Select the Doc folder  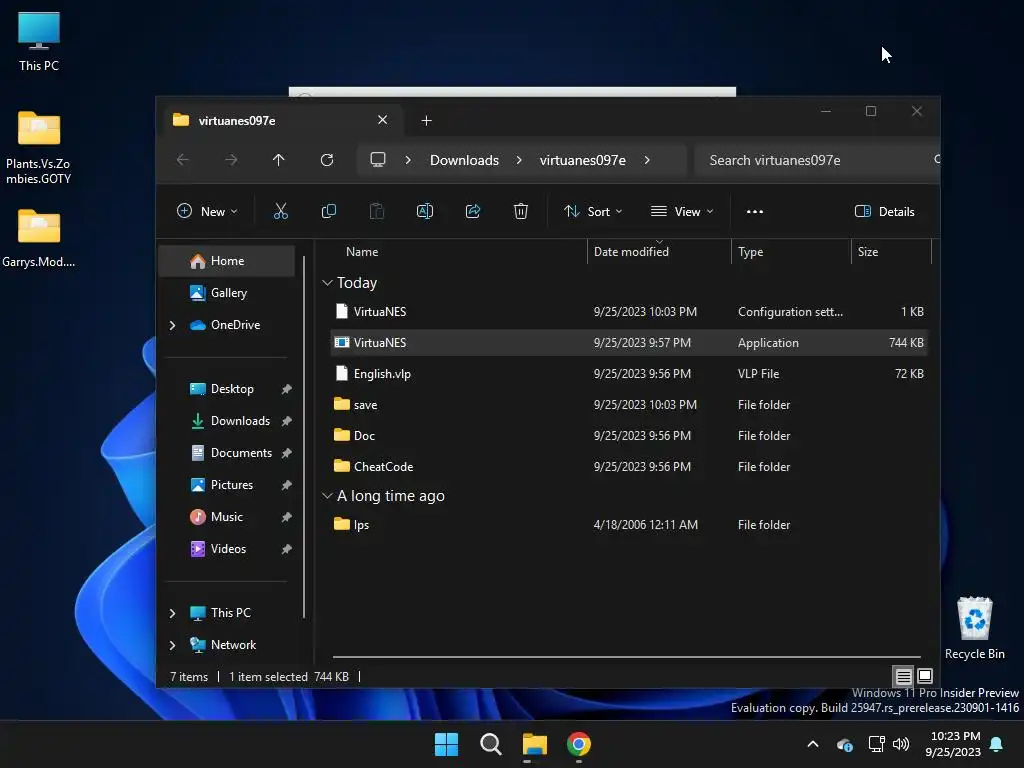click(x=629, y=436)
